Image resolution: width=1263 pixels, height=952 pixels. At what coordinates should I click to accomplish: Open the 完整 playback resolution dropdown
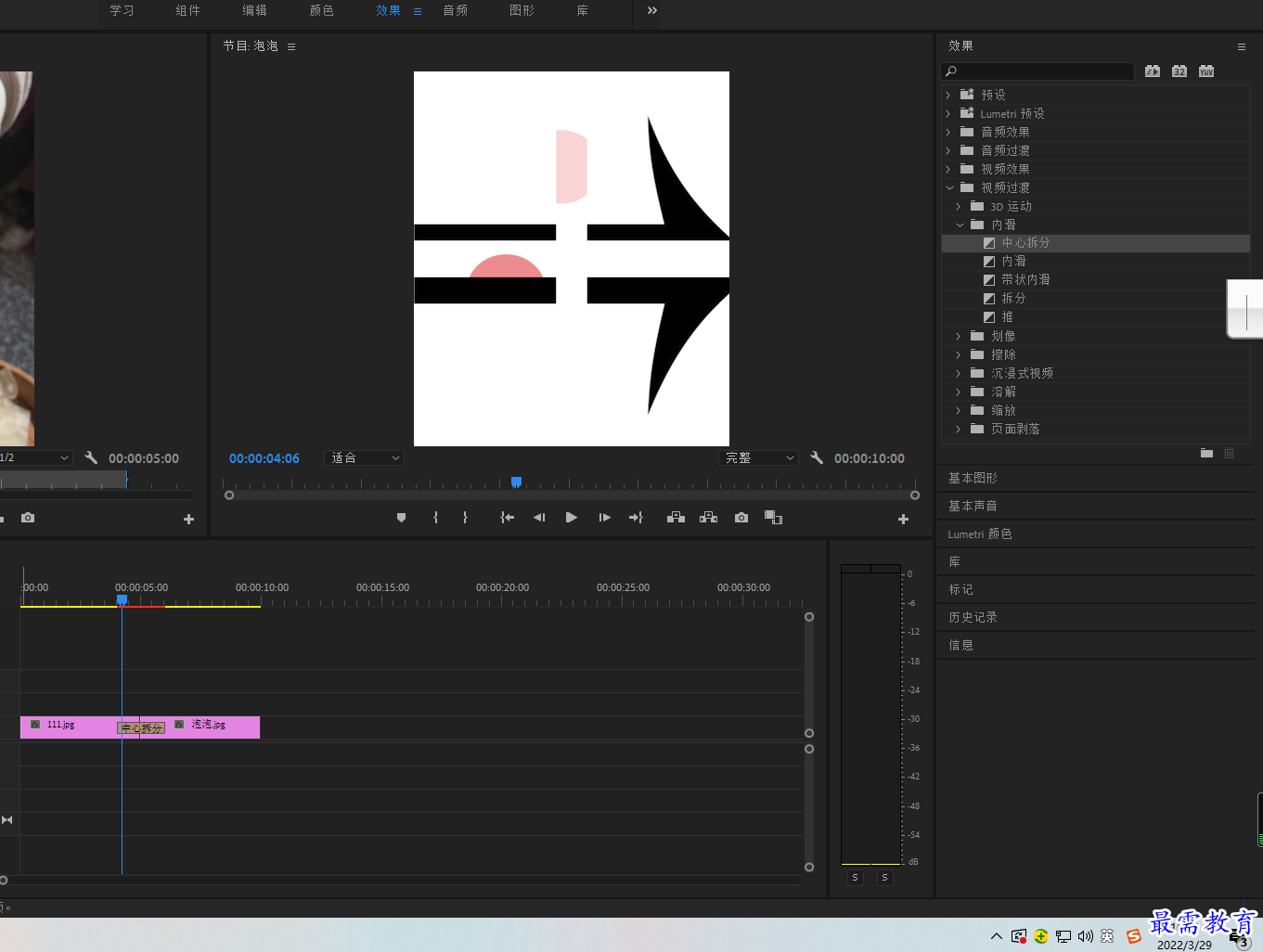[758, 457]
